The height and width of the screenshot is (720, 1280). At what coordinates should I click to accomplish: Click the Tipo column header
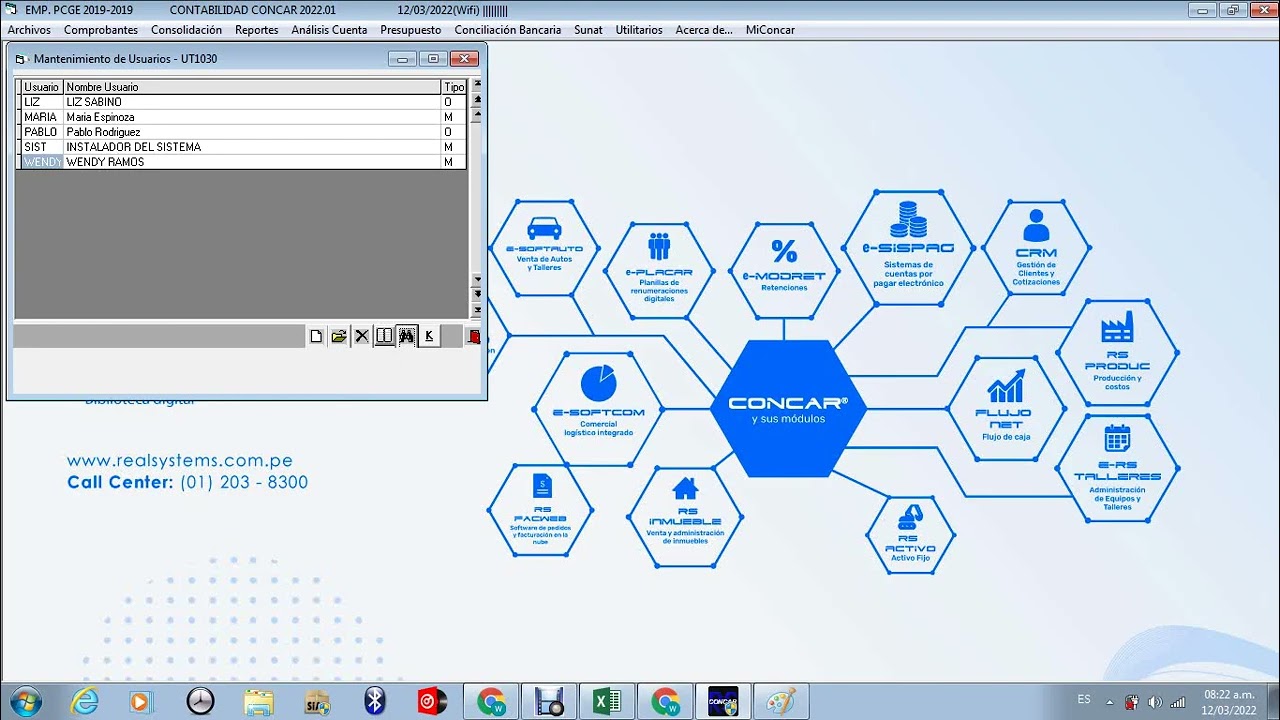(454, 87)
